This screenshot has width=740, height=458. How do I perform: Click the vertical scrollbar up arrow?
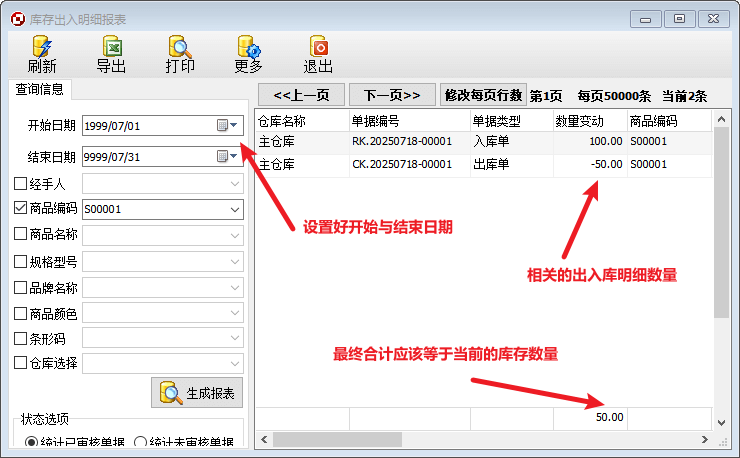coord(721,119)
